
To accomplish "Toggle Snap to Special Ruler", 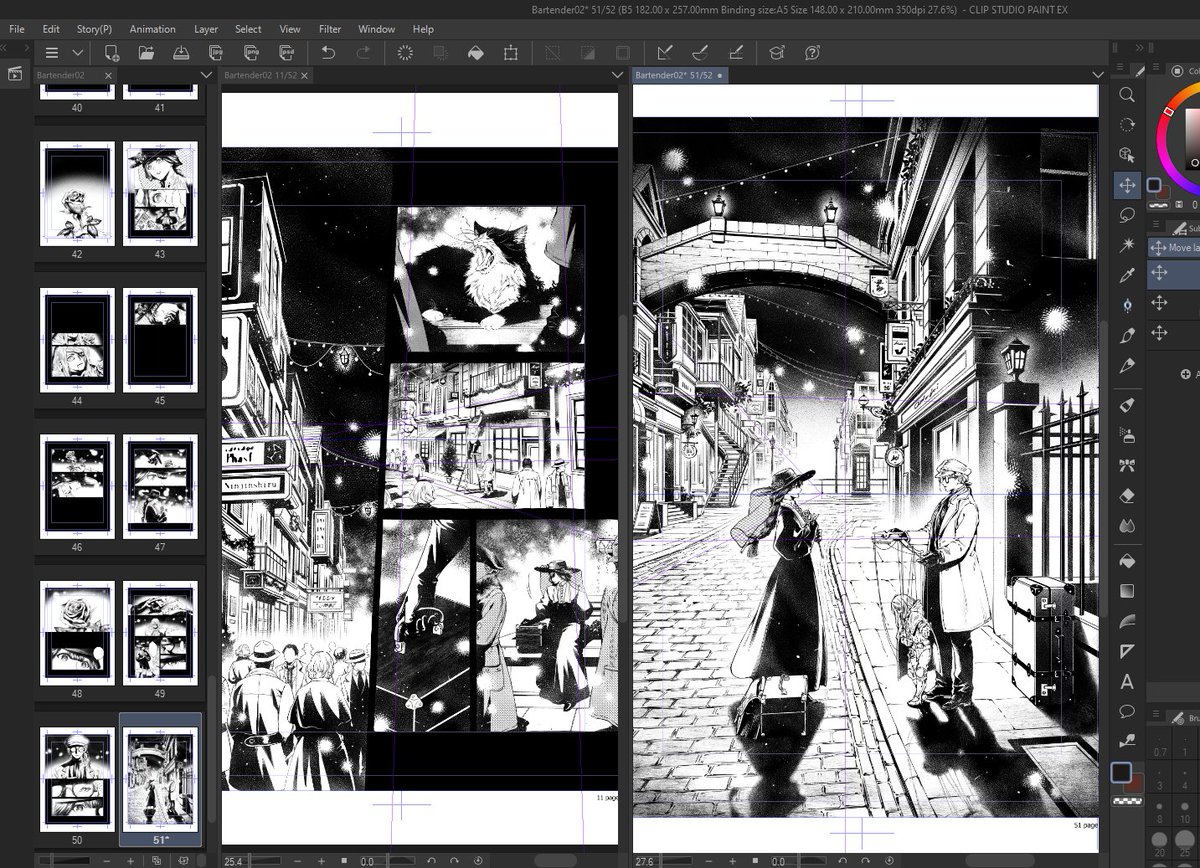I will click(700, 53).
